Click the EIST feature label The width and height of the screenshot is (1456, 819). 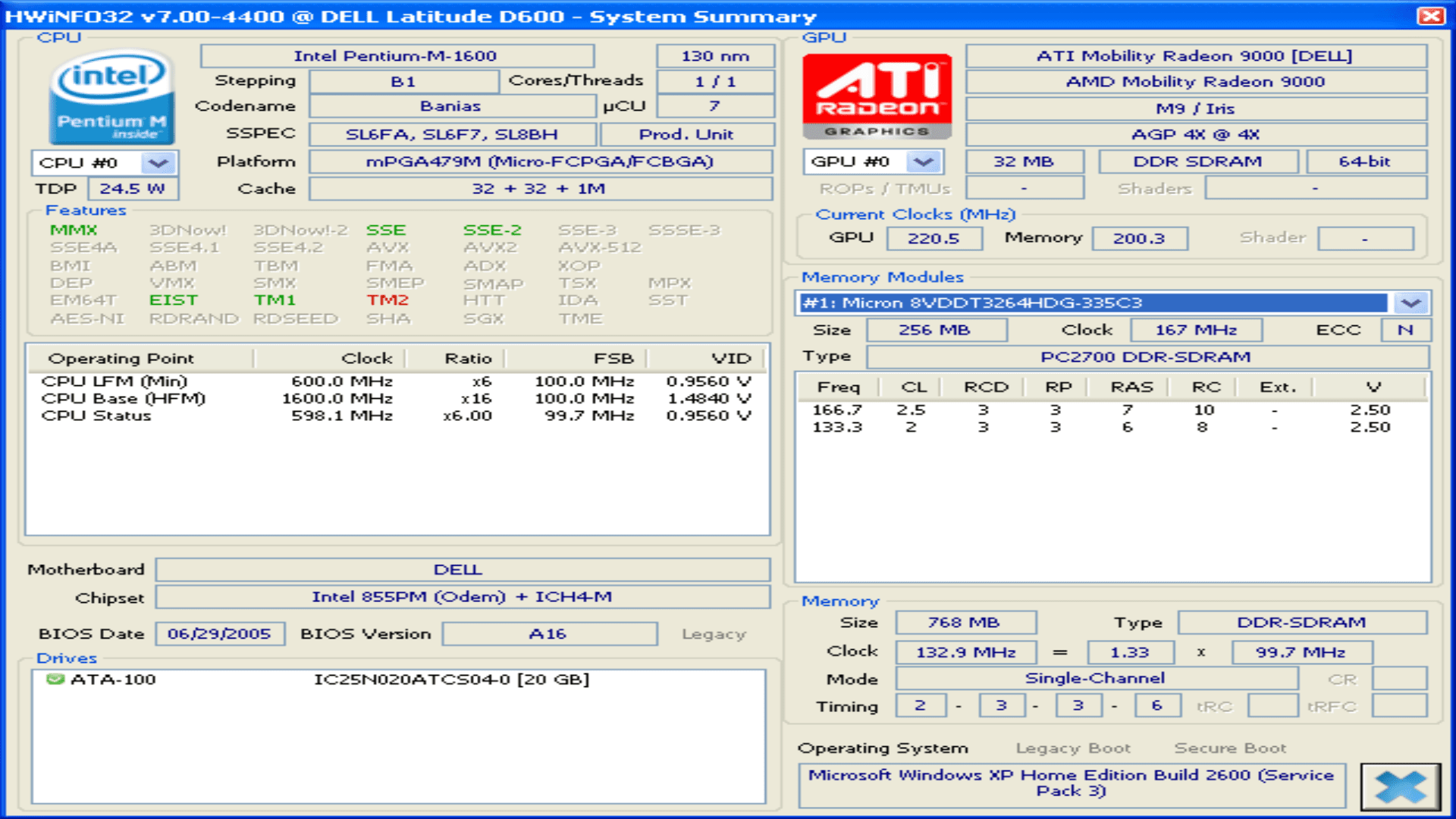(x=174, y=300)
